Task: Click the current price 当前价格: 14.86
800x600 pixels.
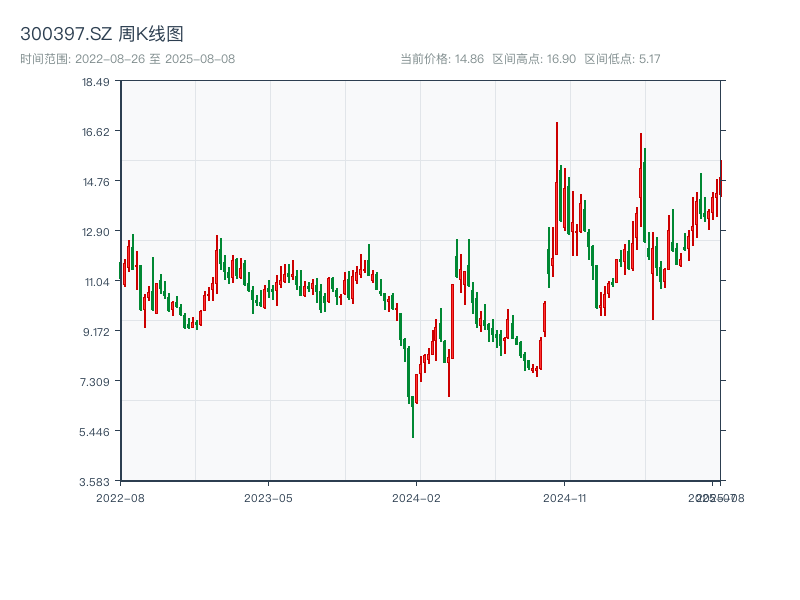Action: click(442, 59)
